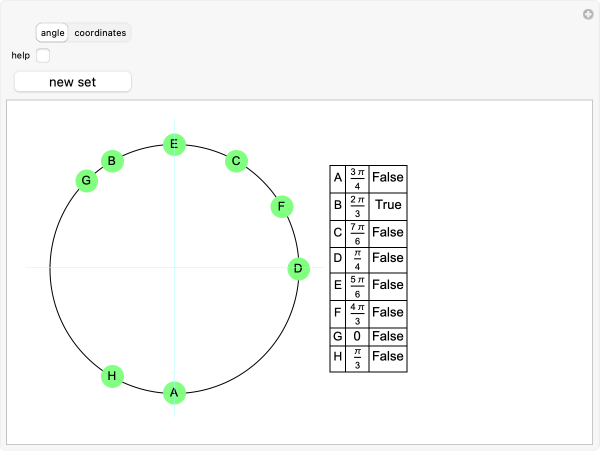Image resolution: width=600 pixels, height=452 pixels.
Task: Switch to the angle mode
Action: (x=52, y=33)
